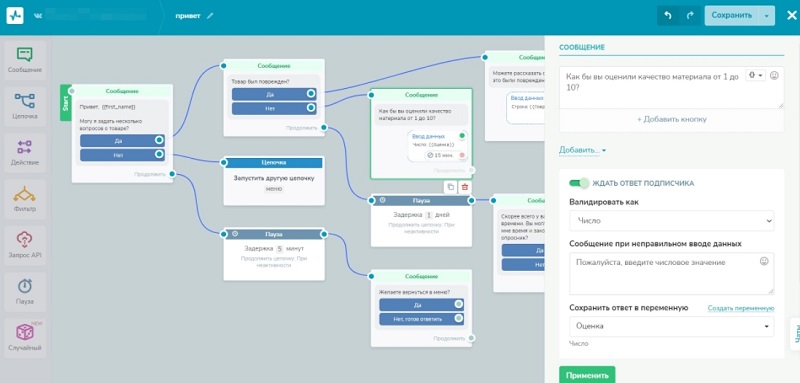This screenshot has height=383, width=800.
Task: Open the emoji picker in the message text
Action: (x=774, y=75)
